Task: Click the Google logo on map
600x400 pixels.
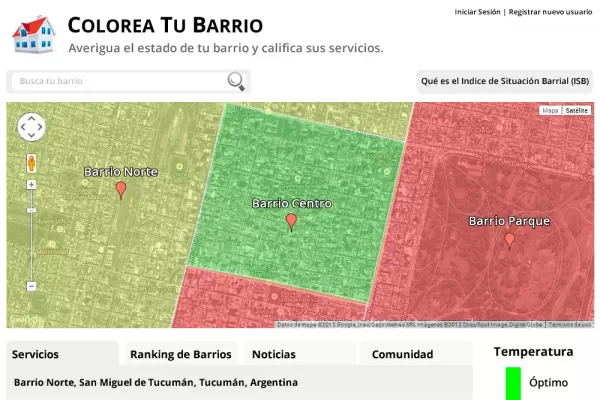Action: click(25, 318)
